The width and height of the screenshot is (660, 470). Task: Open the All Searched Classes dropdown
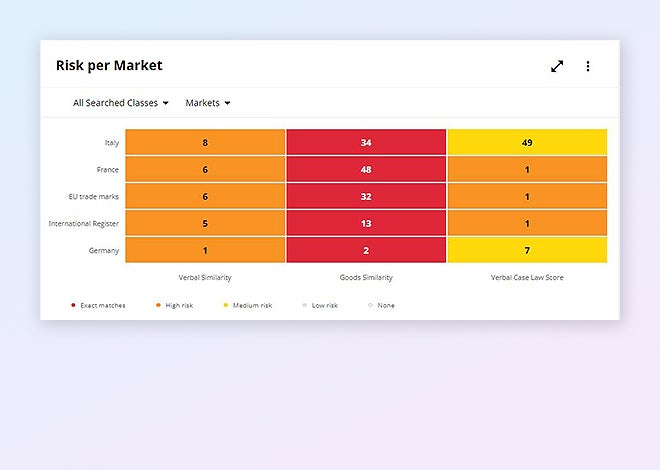pyautogui.click(x=121, y=103)
